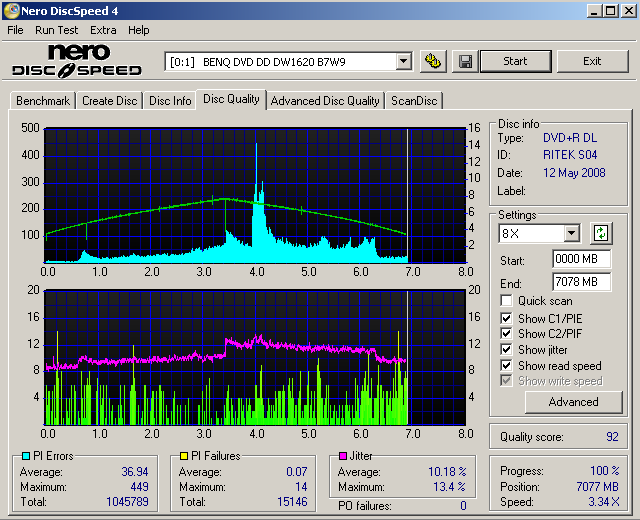Switch to the Create Disc tab
640x520 pixels.
pos(109,101)
